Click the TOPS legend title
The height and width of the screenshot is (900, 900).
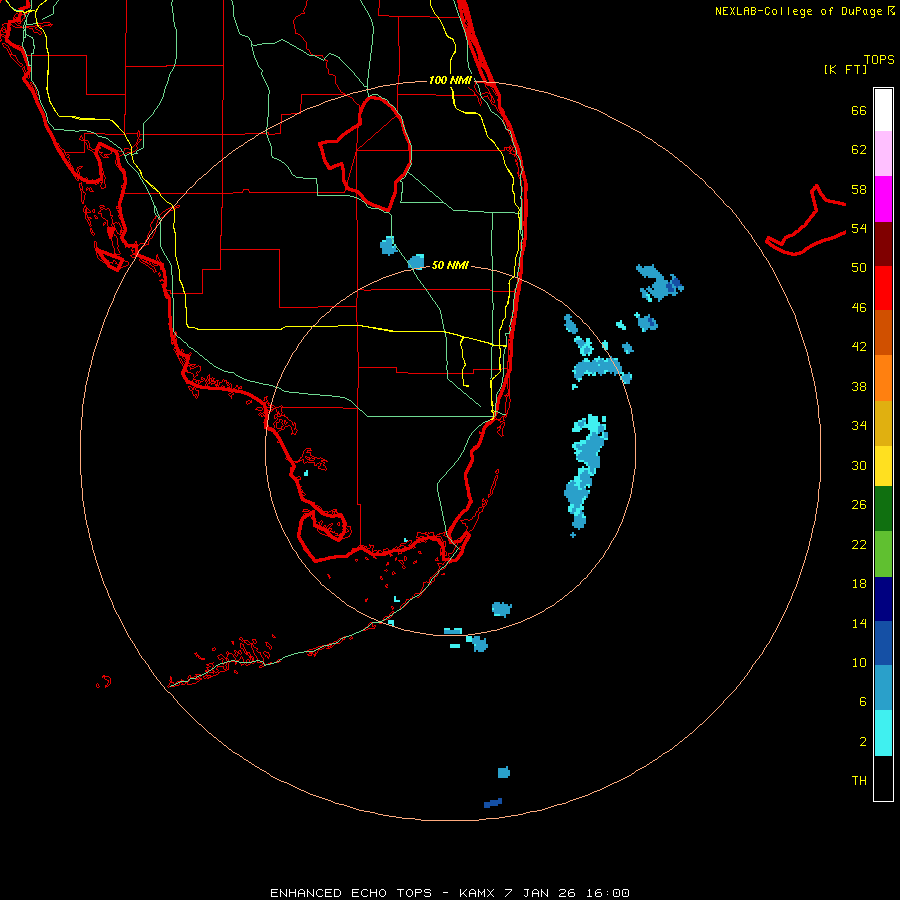pyautogui.click(x=879, y=60)
